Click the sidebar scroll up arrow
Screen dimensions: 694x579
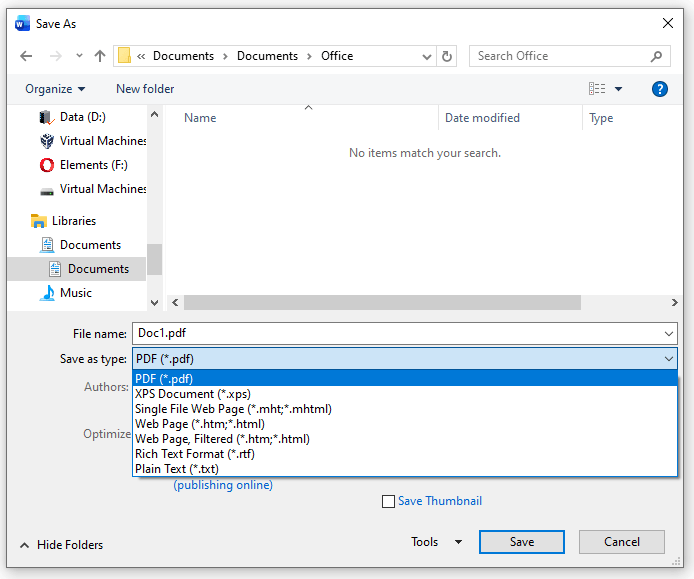[154, 114]
